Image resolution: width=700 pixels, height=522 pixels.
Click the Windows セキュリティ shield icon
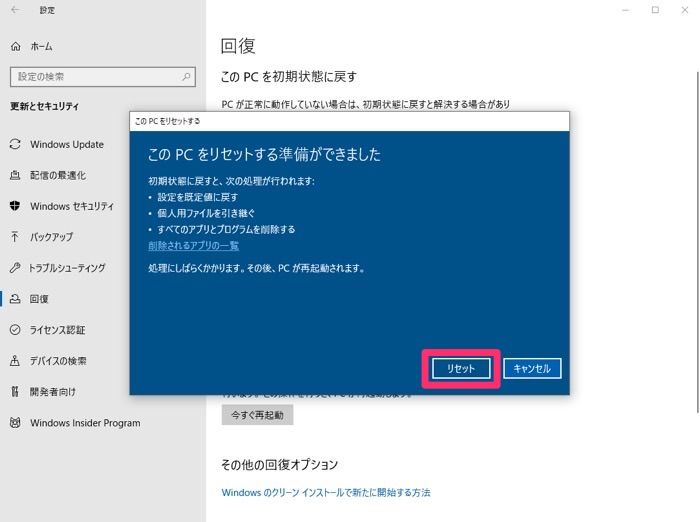tap(15, 206)
